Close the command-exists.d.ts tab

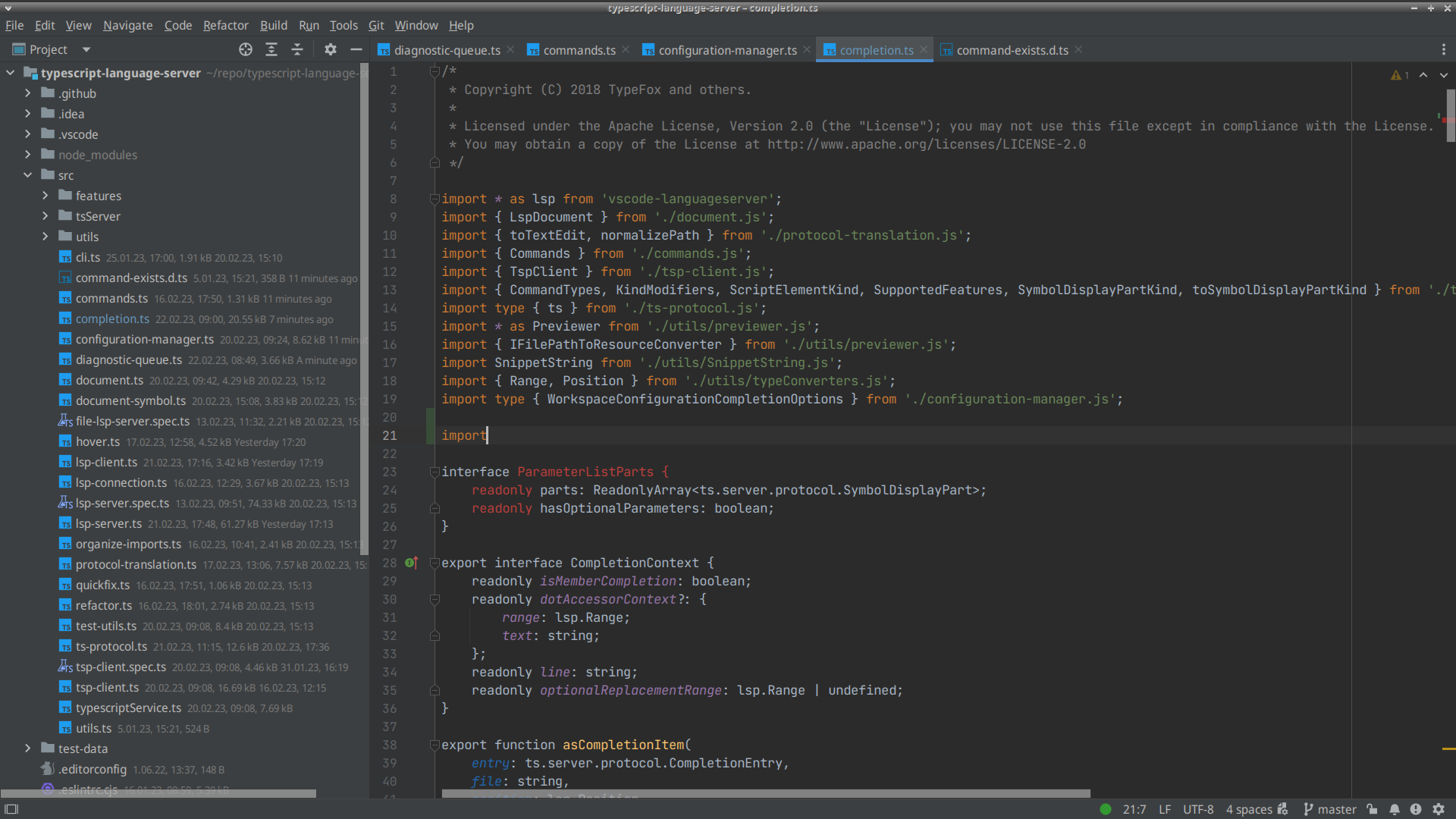(x=1078, y=49)
